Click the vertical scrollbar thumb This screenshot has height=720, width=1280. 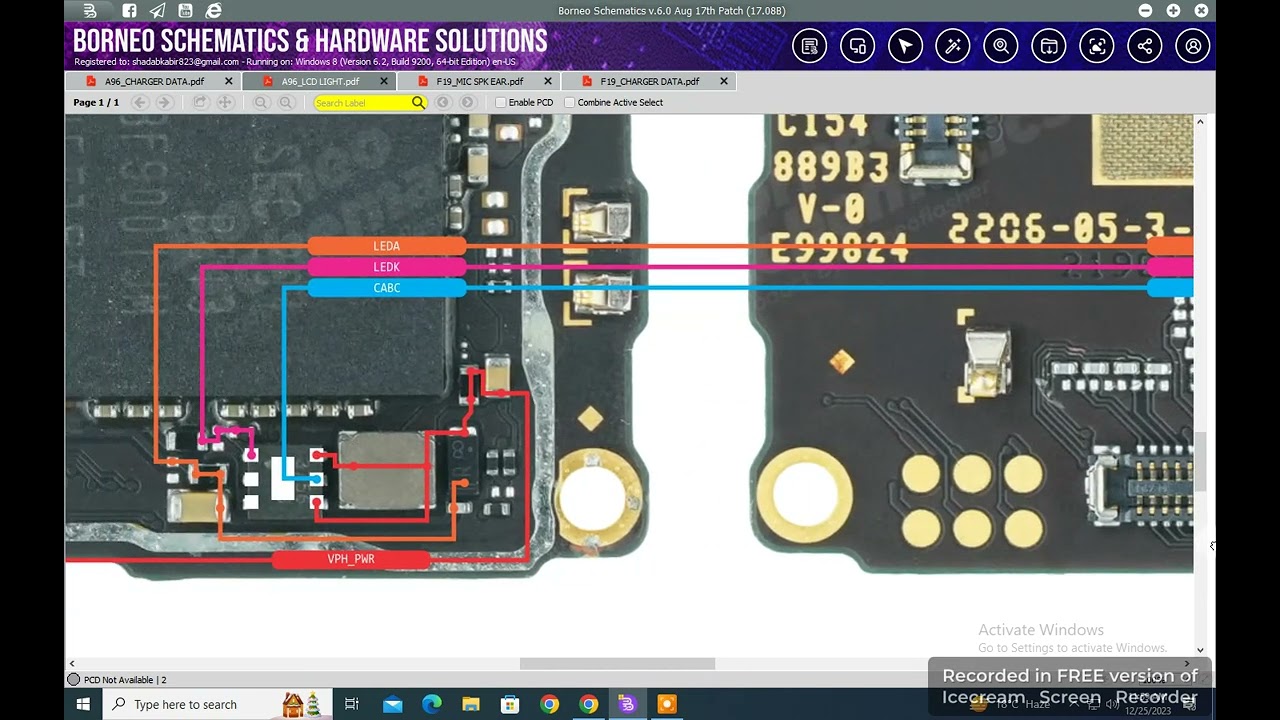1201,462
